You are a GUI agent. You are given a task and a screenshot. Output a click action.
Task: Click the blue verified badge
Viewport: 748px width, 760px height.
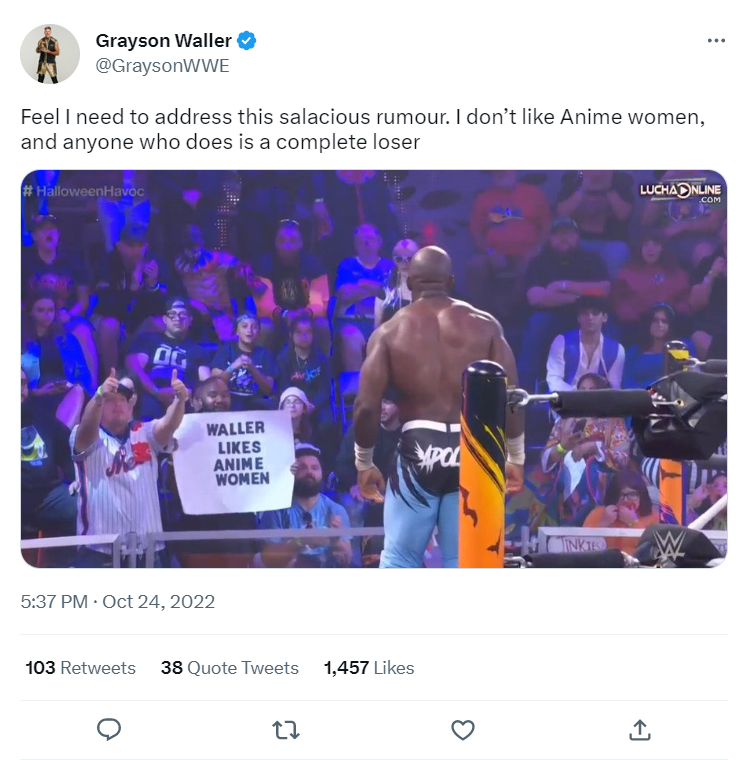pyautogui.click(x=246, y=41)
